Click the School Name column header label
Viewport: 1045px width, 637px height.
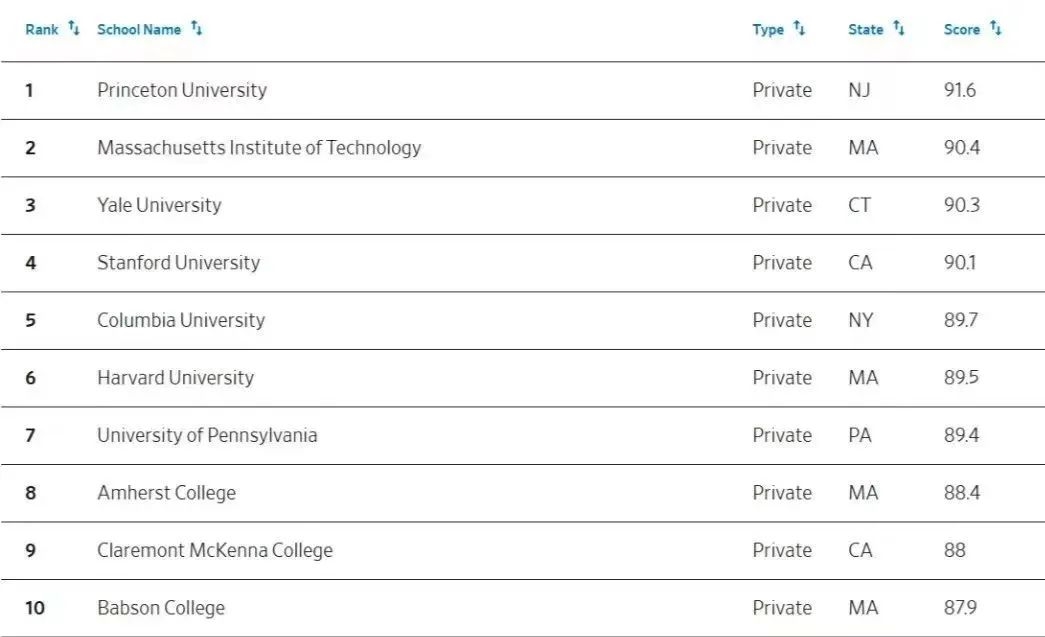pos(139,29)
